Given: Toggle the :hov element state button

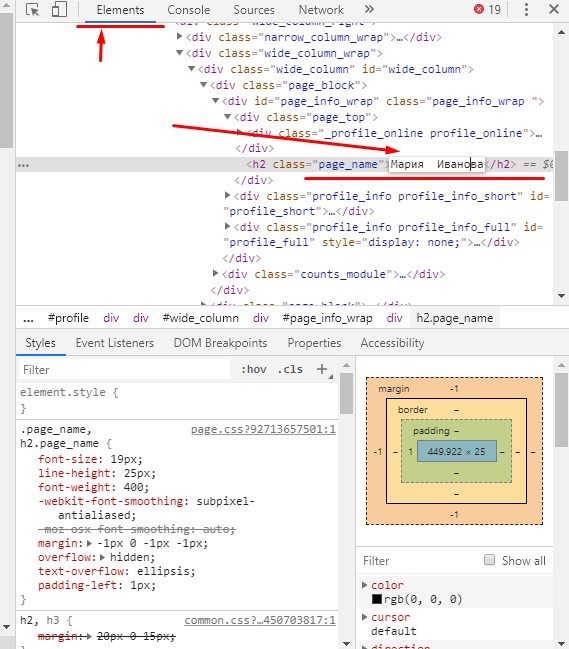Looking at the screenshot, I should 254,369.
